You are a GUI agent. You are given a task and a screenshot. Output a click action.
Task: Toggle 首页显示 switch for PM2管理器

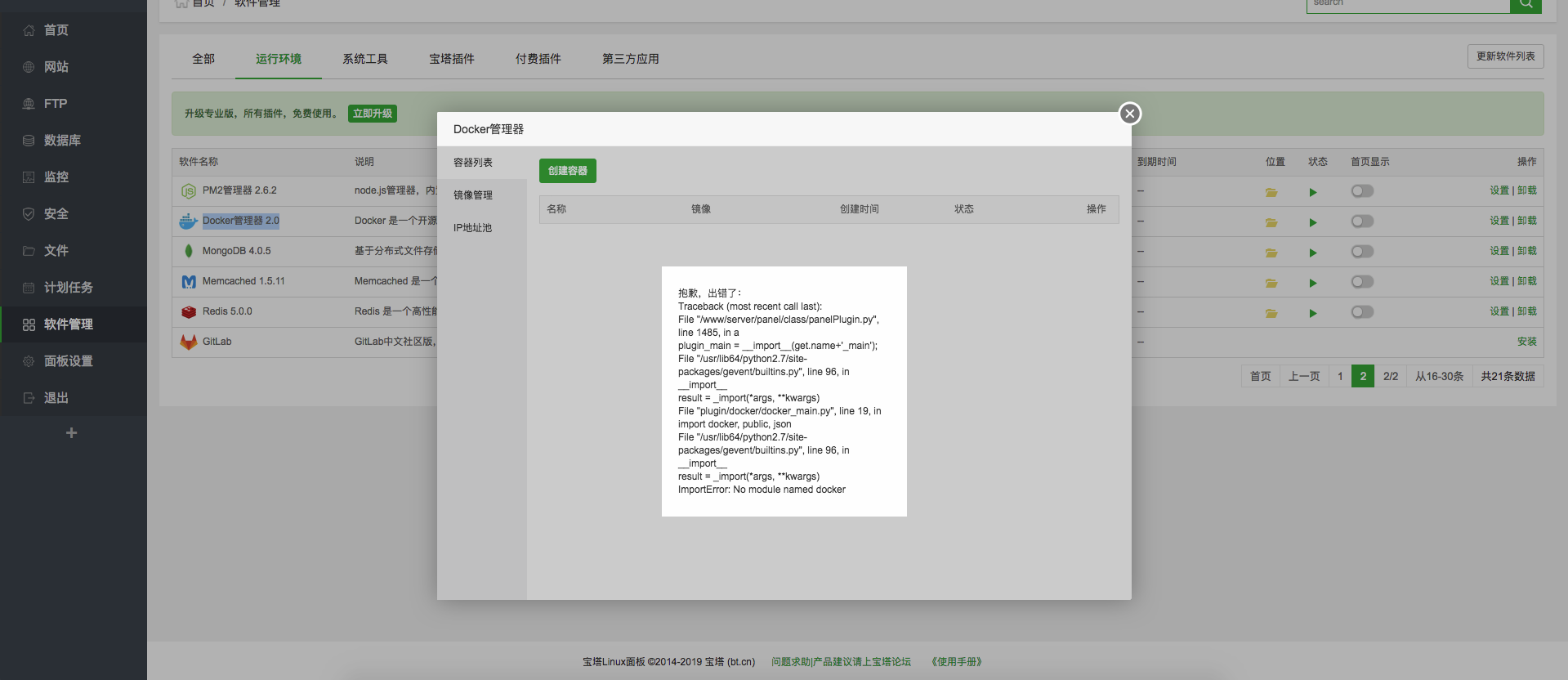(x=1362, y=191)
